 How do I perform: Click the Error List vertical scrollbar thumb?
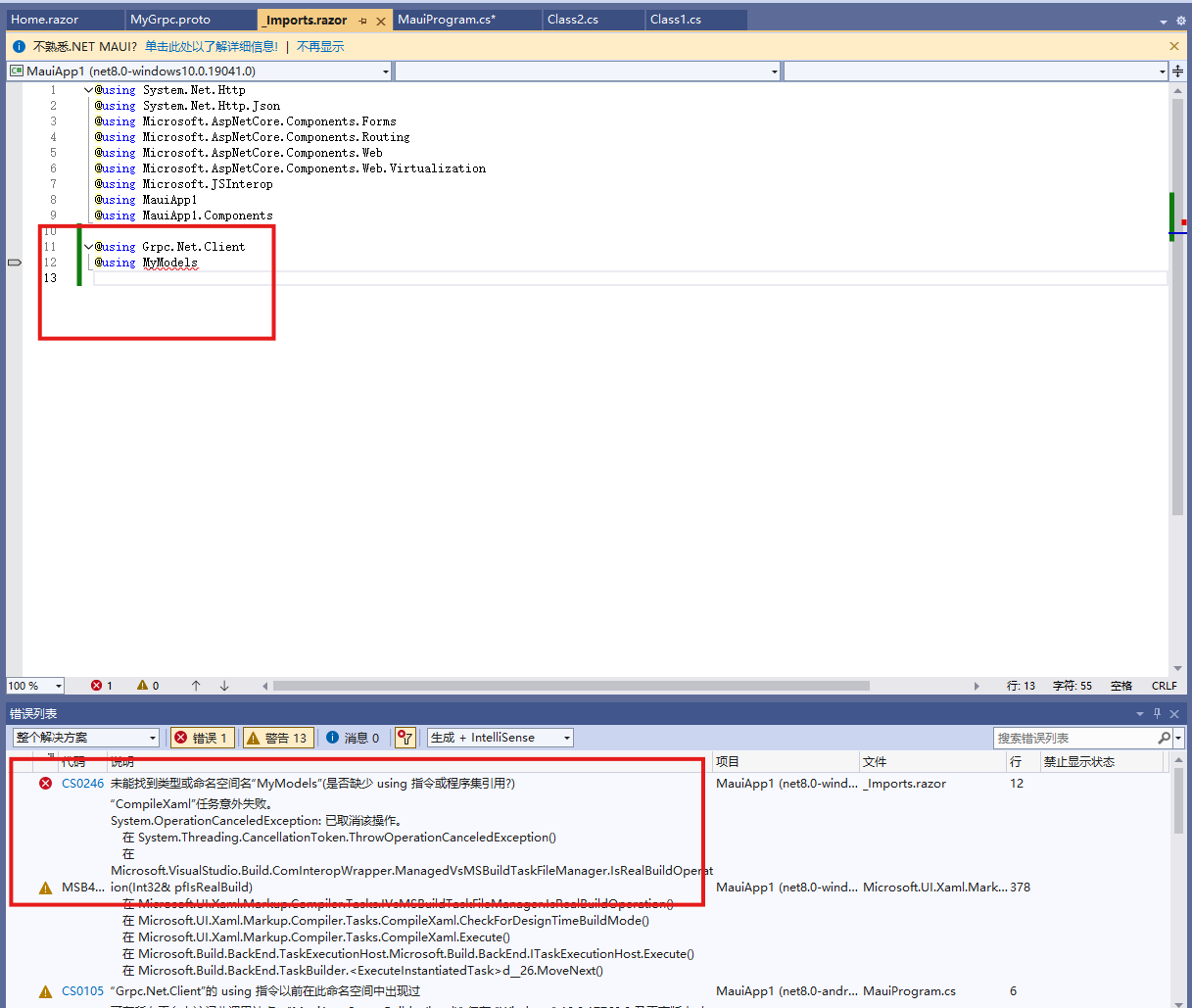click(1178, 800)
